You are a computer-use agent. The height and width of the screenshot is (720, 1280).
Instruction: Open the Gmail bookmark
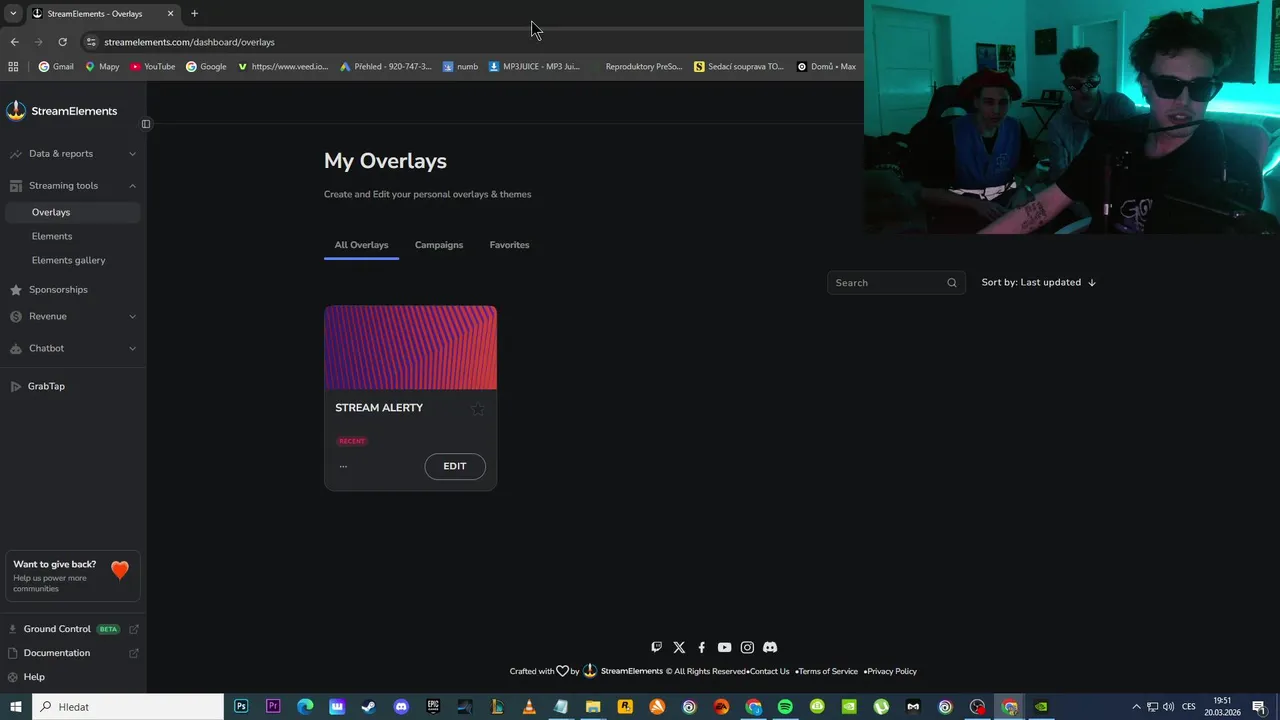(56, 67)
